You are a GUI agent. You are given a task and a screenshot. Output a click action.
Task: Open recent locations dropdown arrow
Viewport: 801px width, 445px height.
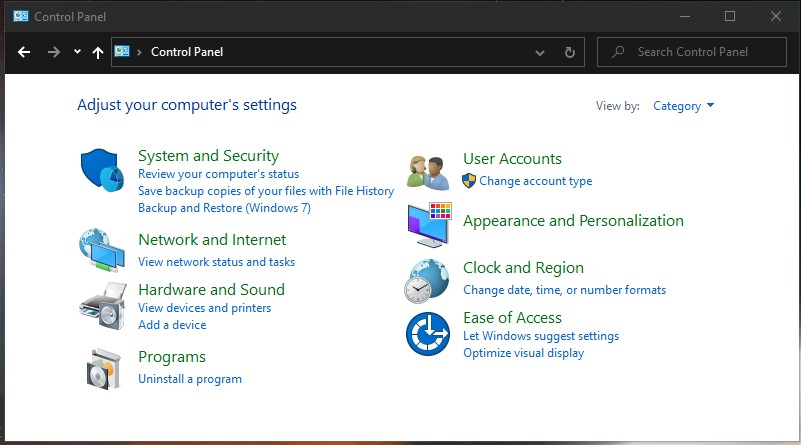pyautogui.click(x=77, y=52)
